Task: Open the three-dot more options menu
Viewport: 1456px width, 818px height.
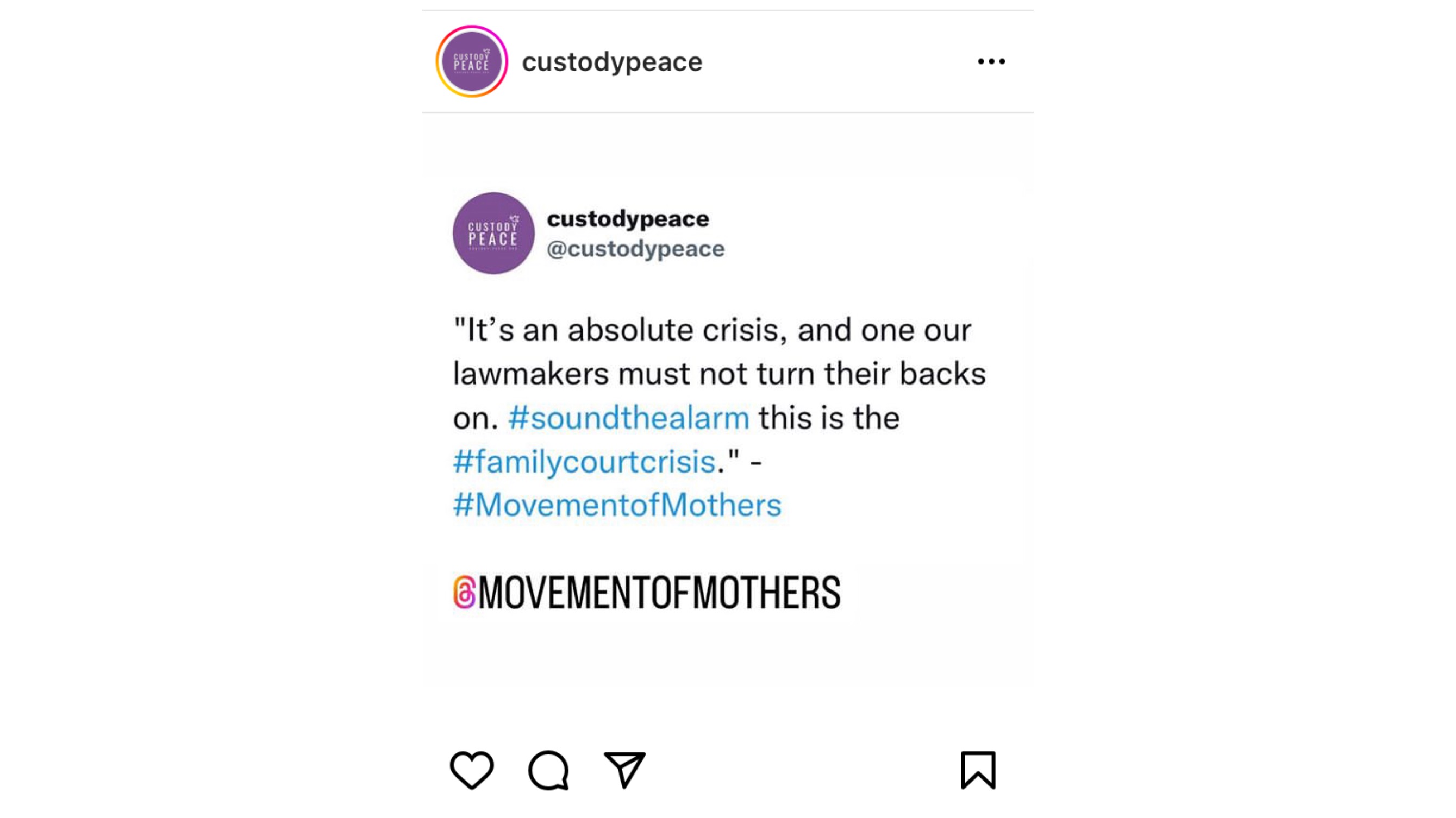Action: 991,61
